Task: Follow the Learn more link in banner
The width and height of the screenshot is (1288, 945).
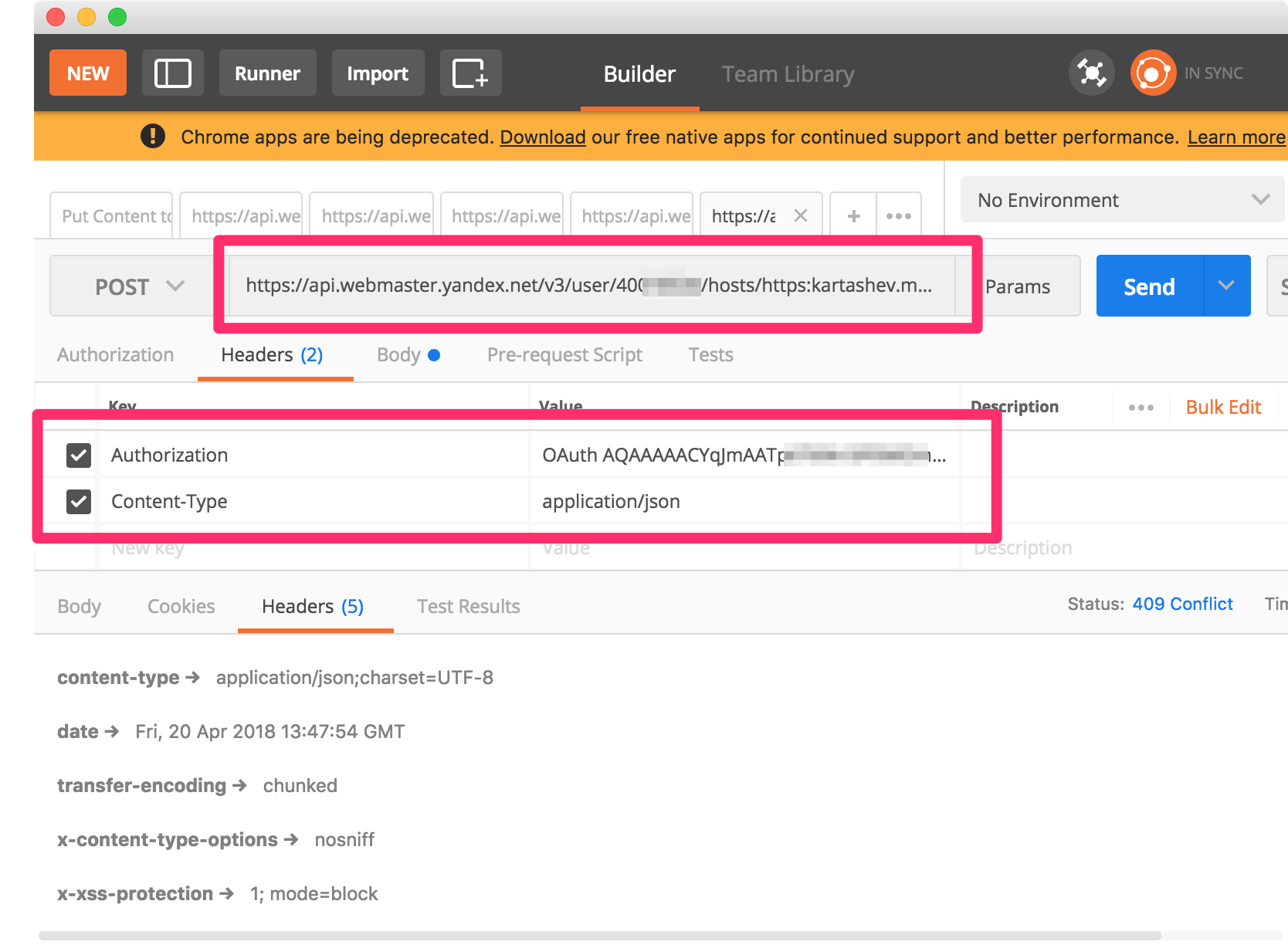Action: pyautogui.click(x=1236, y=137)
